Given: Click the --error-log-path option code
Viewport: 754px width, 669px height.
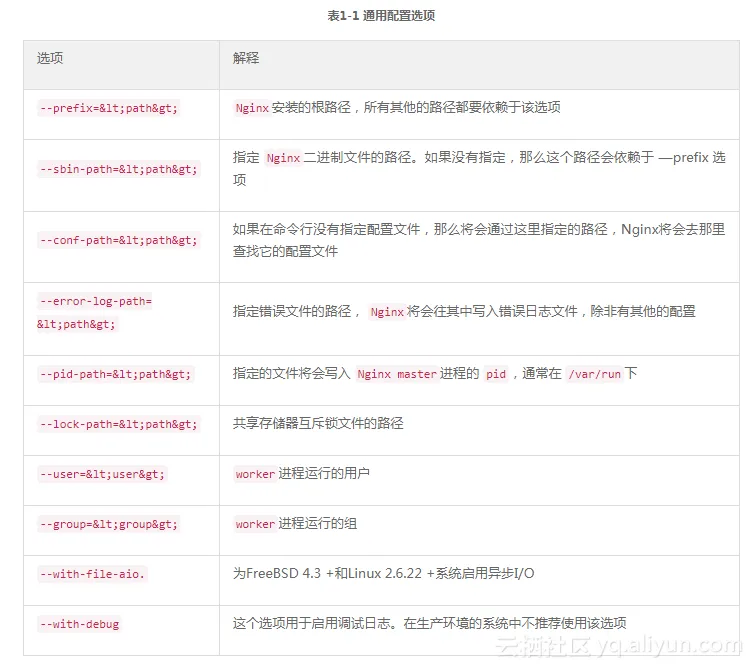Looking at the screenshot, I should 95,312.
